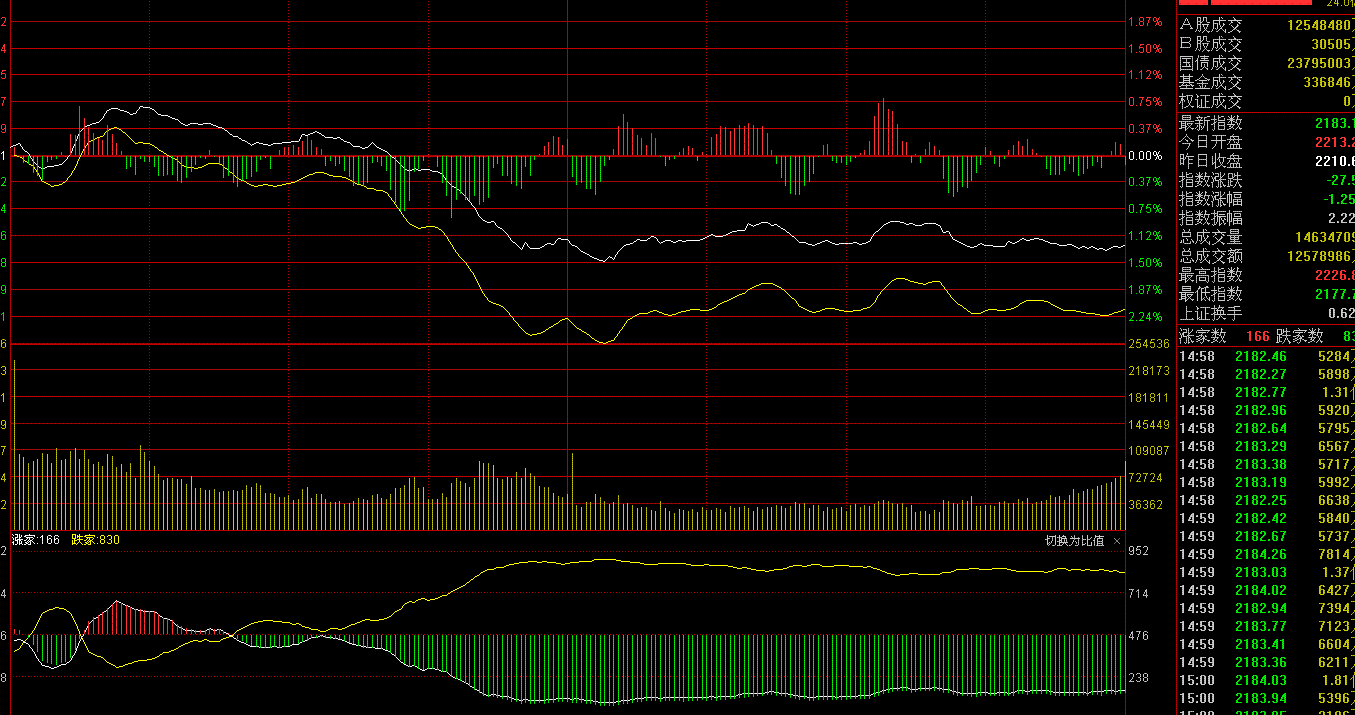Click the tick row priced 2182.77
The width and height of the screenshot is (1355, 715).
(x=1267, y=392)
